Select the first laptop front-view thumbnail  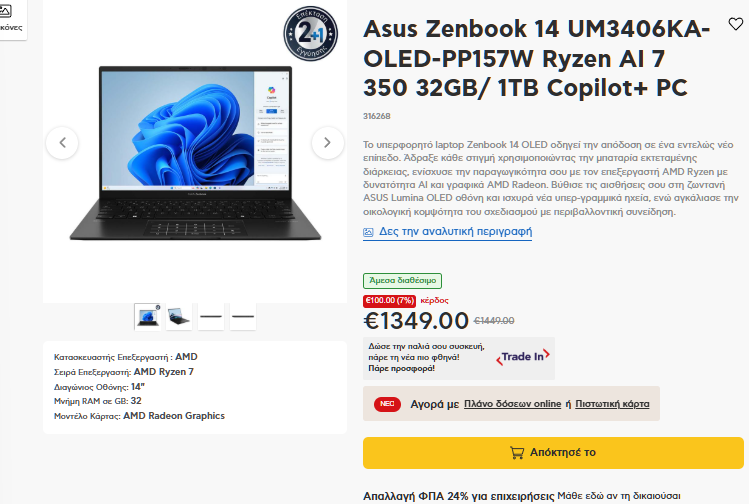(148, 316)
